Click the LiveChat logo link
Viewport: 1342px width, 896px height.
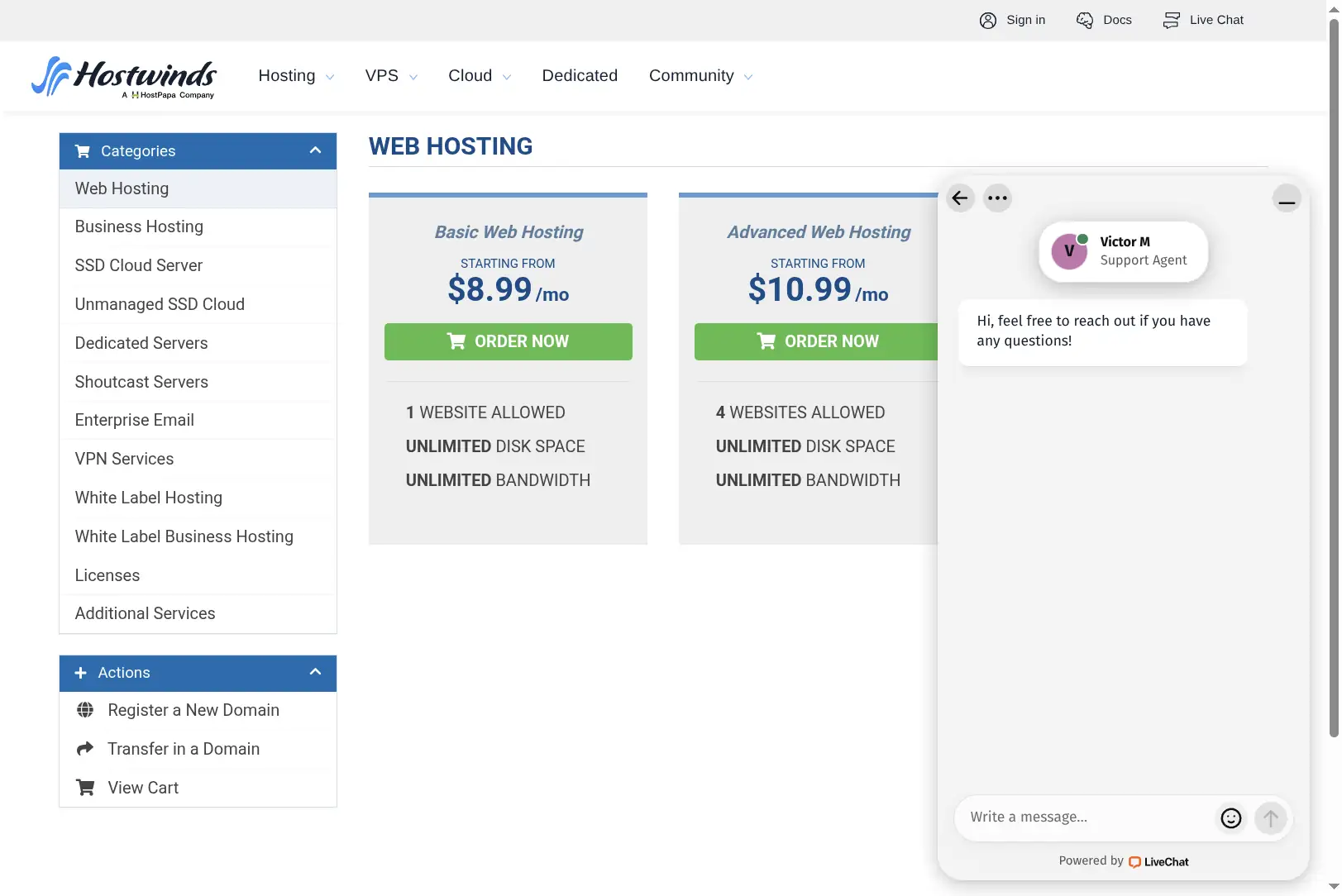click(x=1158, y=861)
